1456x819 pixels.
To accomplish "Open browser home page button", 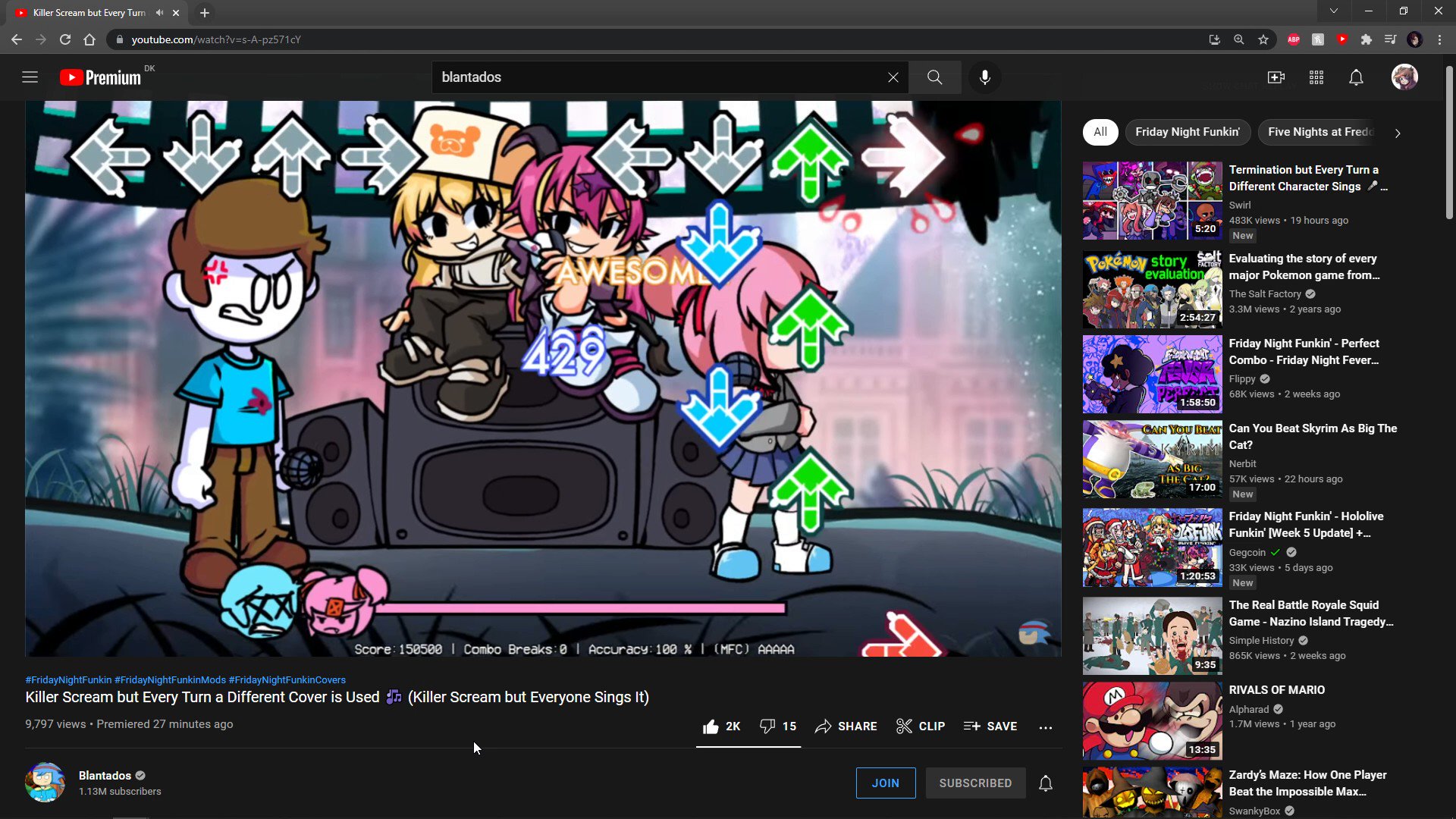I will pos(89,39).
